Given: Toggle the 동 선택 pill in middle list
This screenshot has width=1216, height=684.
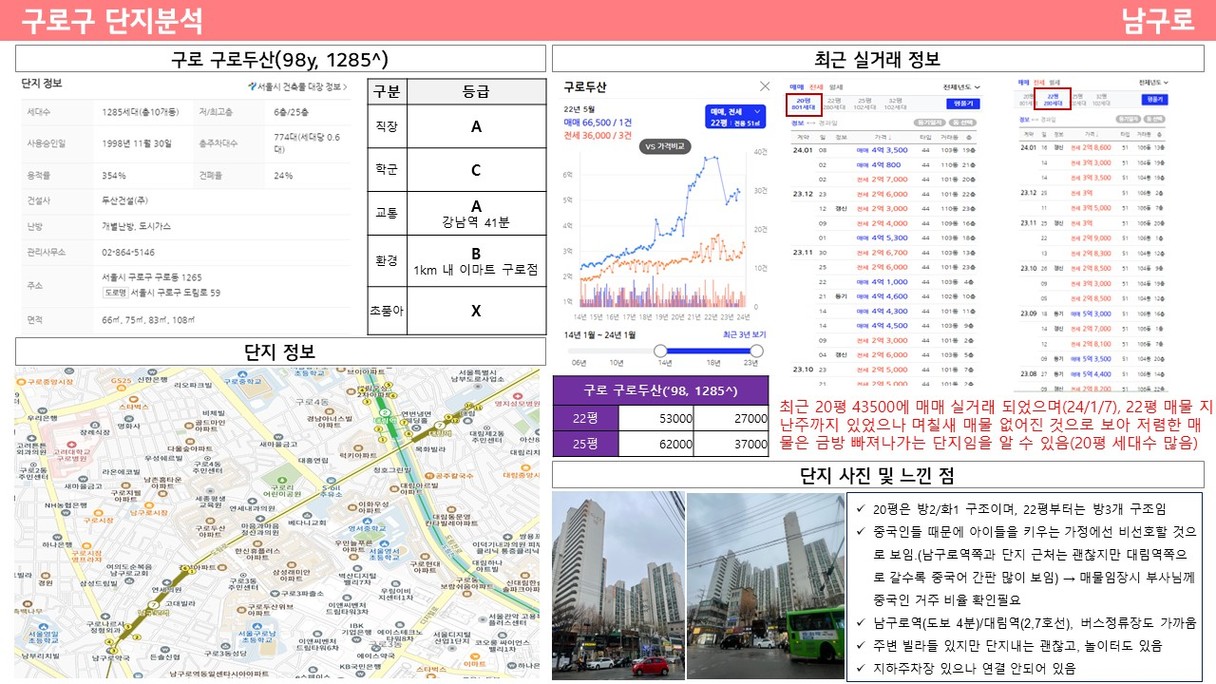Looking at the screenshot, I should (962, 123).
